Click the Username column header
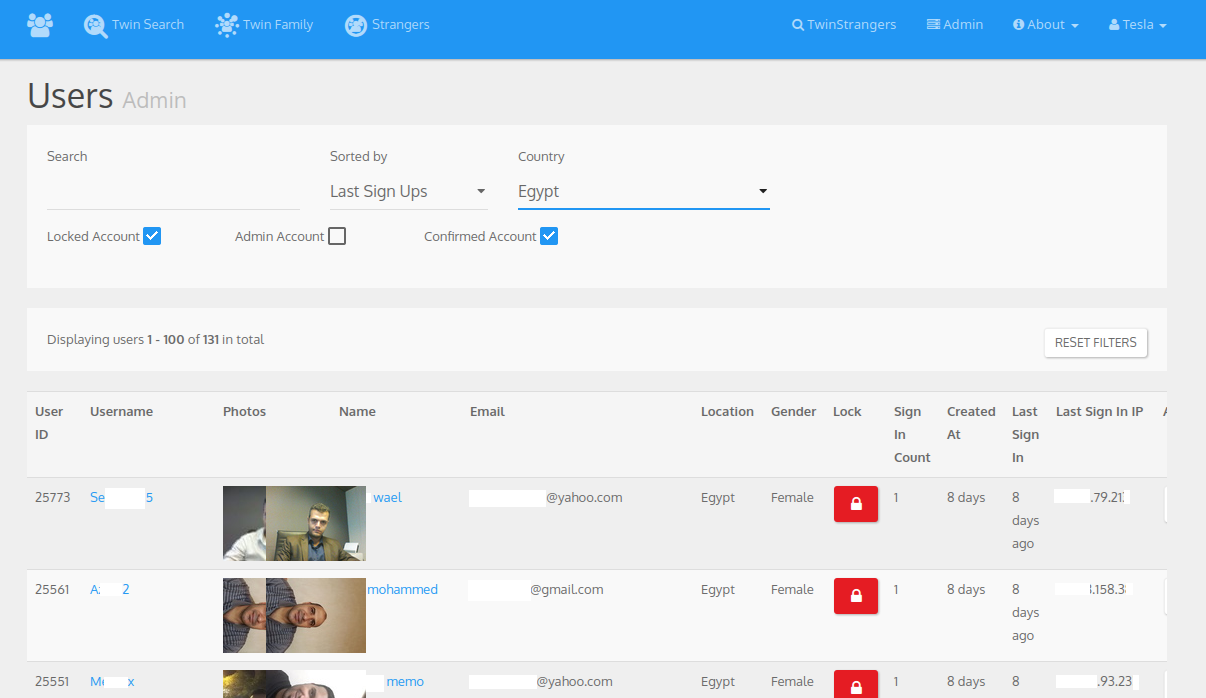 [x=121, y=412]
